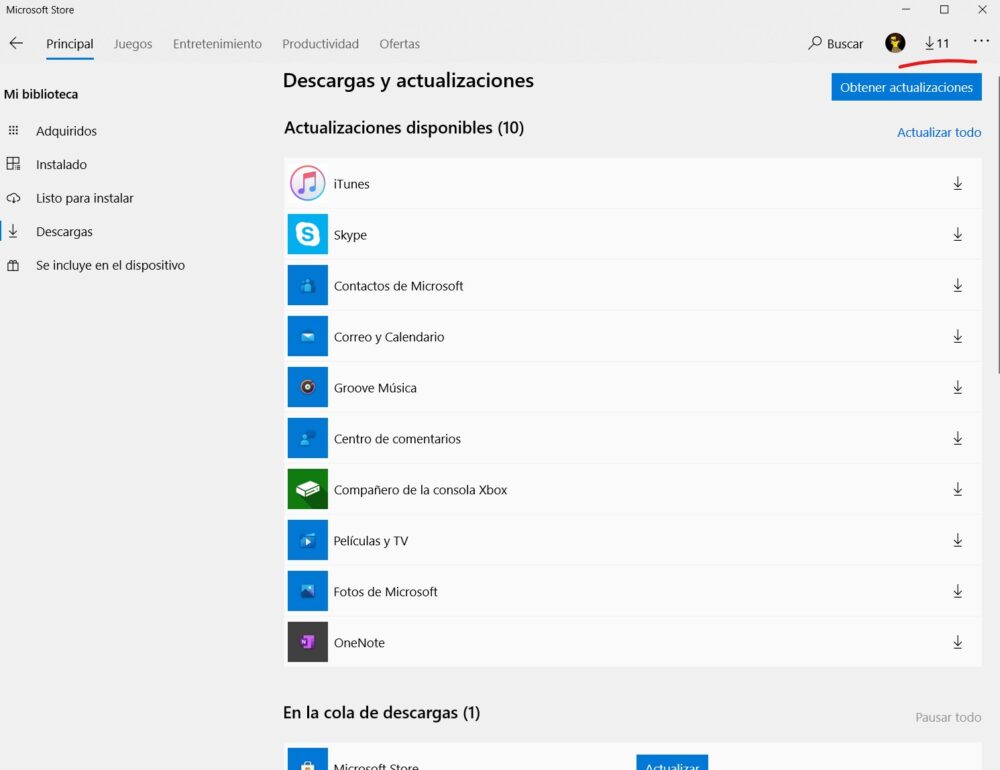Viewport: 1000px width, 770px height.
Task: Click the profile avatar in the title bar
Action: tap(894, 42)
